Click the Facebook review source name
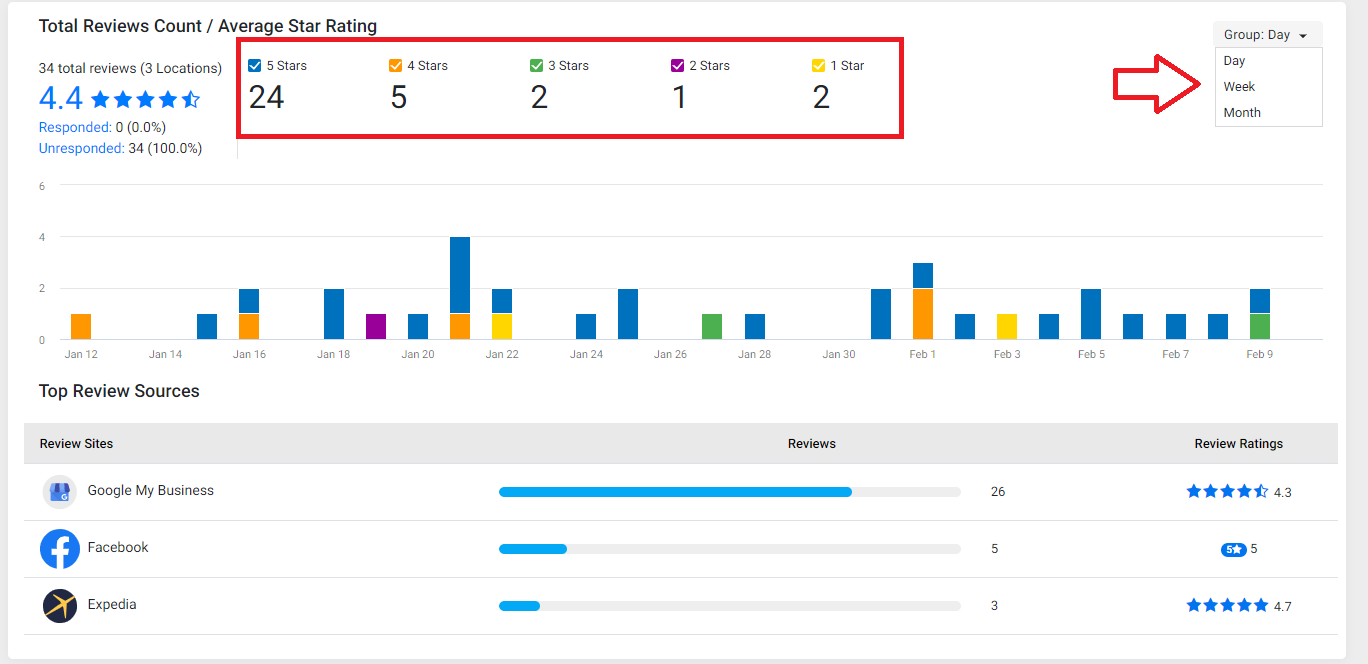 [x=118, y=548]
